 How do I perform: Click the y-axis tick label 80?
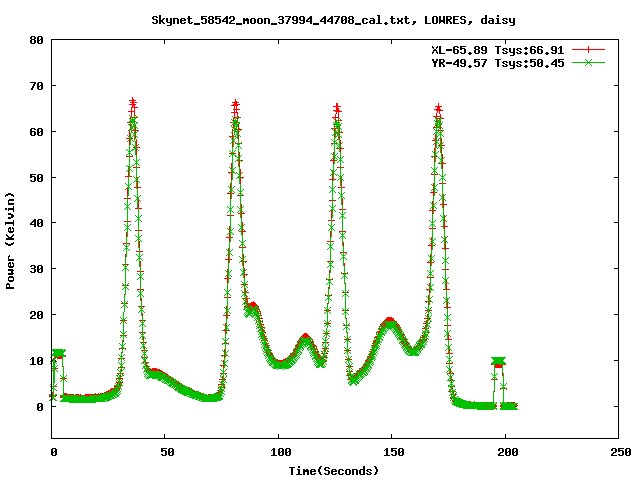(x=37, y=40)
